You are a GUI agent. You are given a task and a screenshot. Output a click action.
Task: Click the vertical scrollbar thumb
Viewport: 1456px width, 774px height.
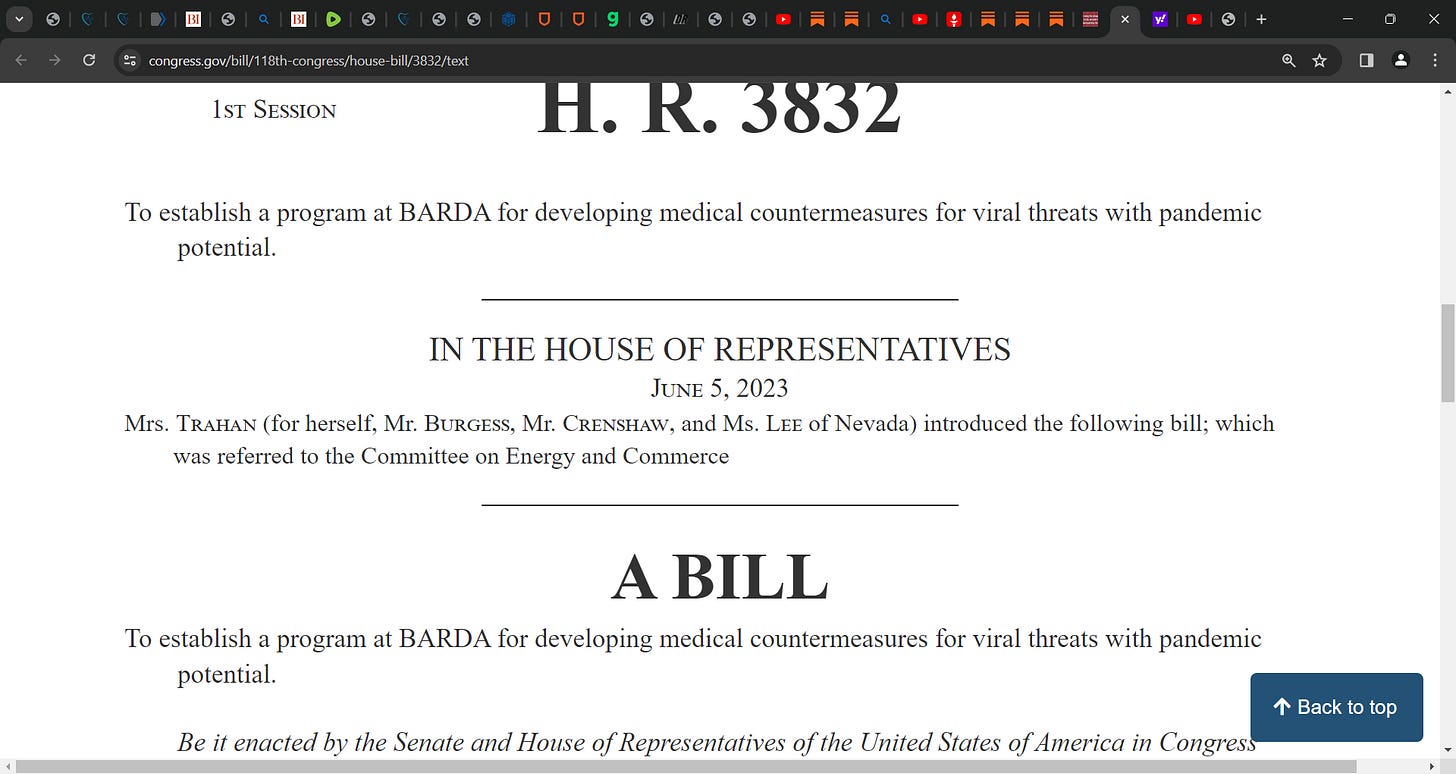(x=1447, y=353)
